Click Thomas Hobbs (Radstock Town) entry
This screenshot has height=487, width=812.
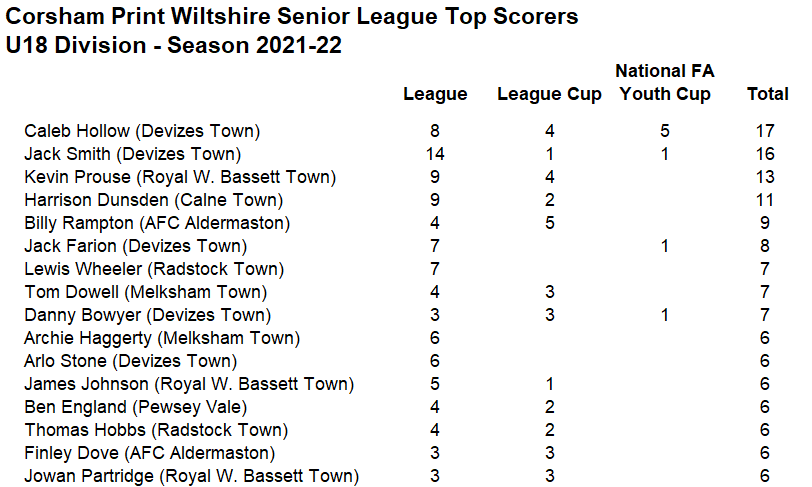pos(155,430)
